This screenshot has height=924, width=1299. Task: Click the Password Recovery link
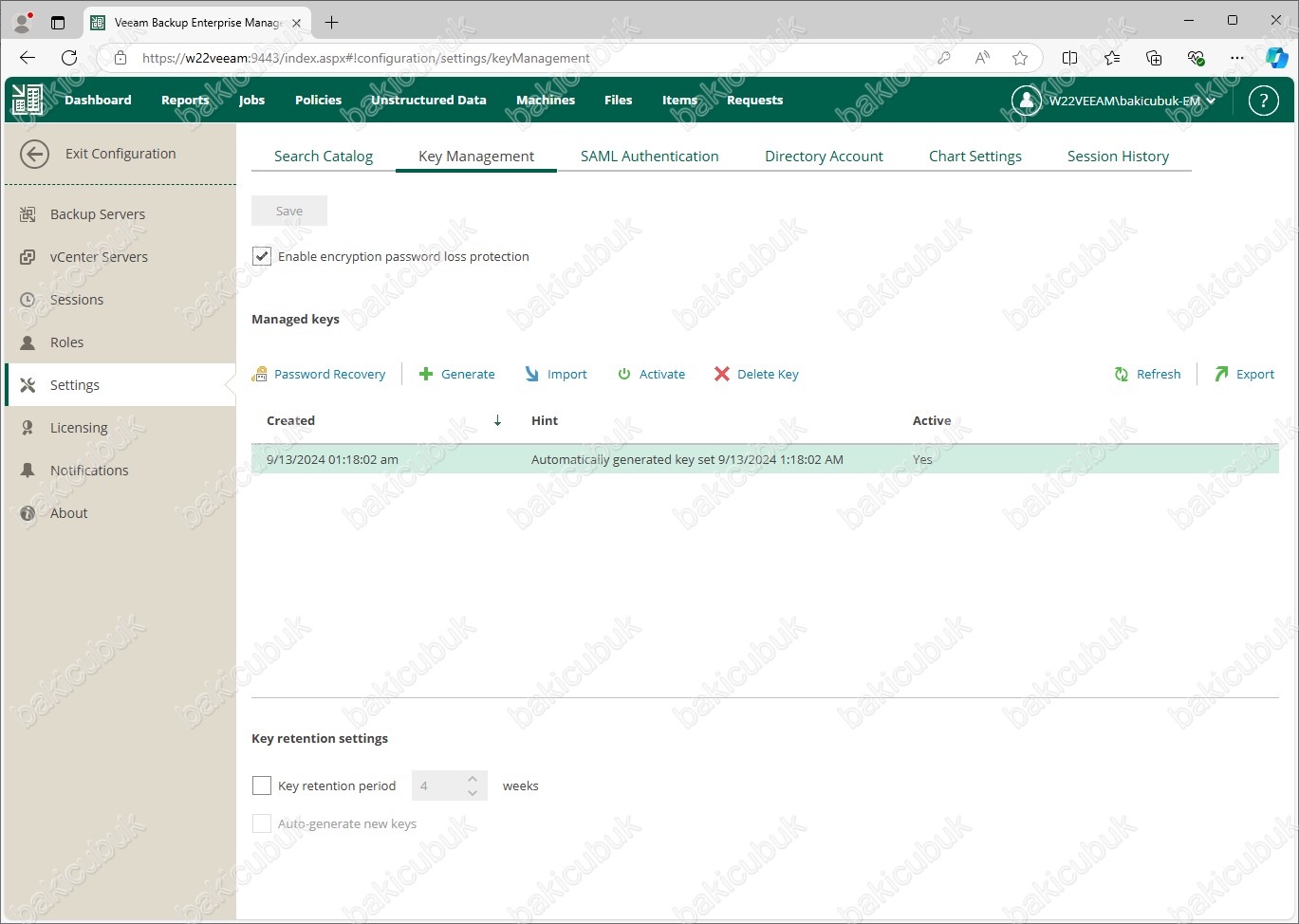click(x=329, y=374)
